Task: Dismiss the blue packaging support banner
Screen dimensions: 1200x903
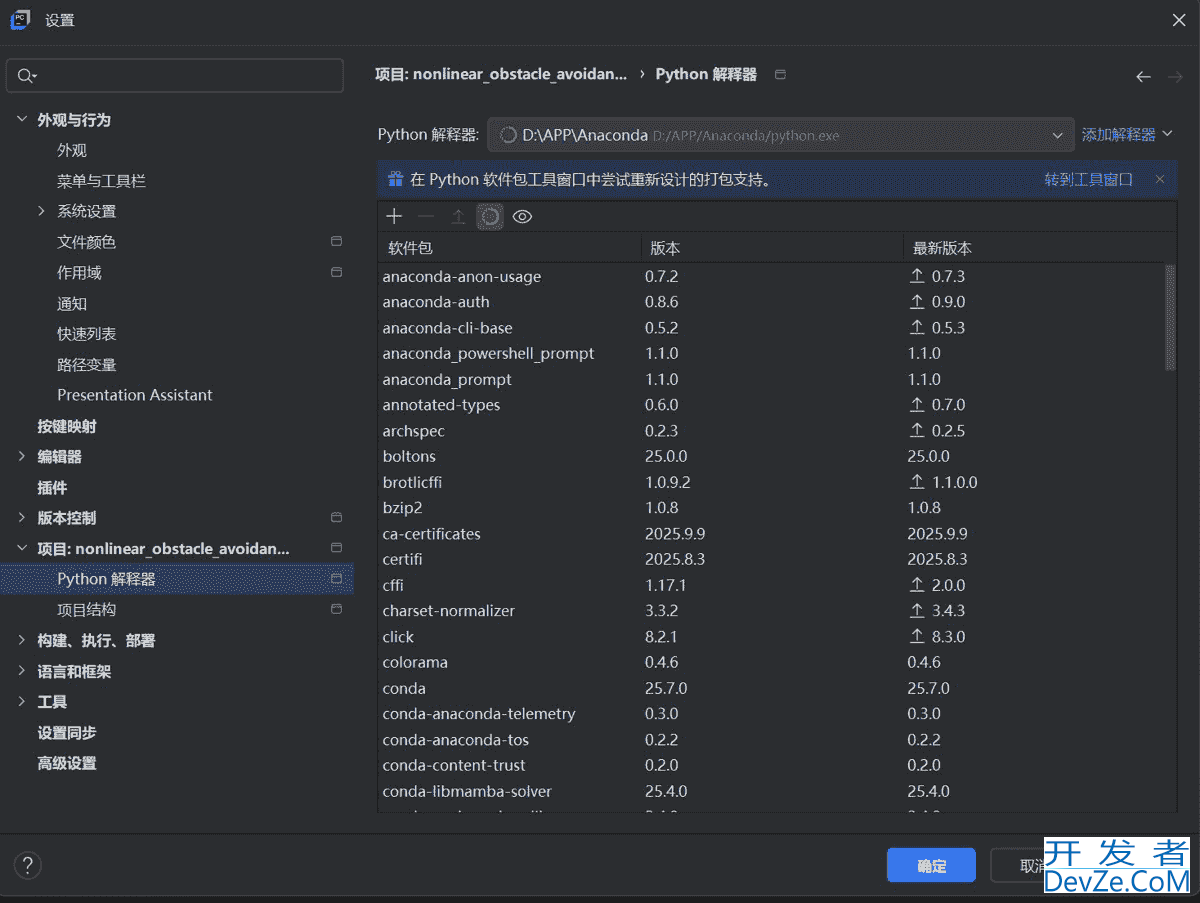Action: tap(1160, 180)
